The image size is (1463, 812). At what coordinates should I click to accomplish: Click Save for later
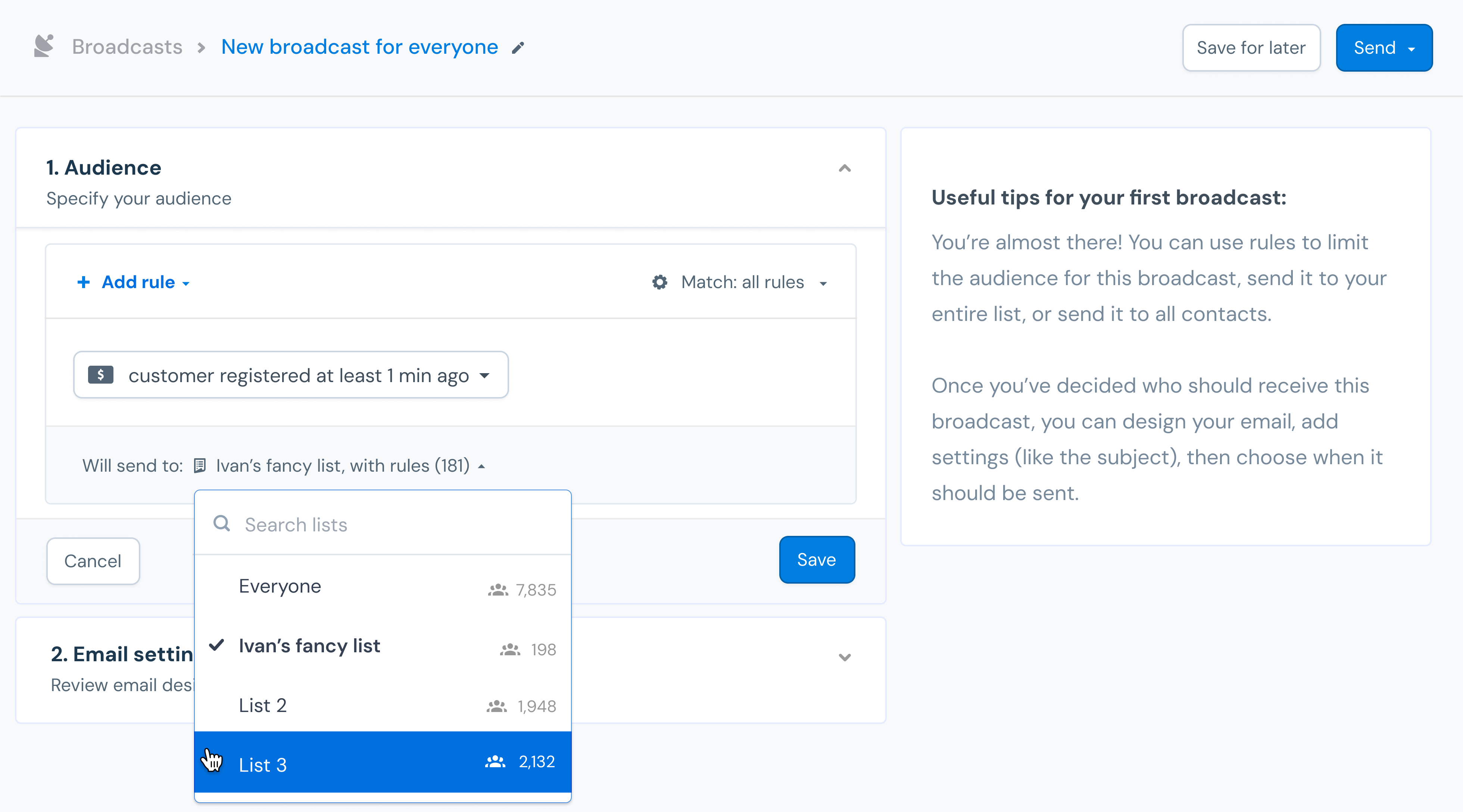(x=1251, y=48)
